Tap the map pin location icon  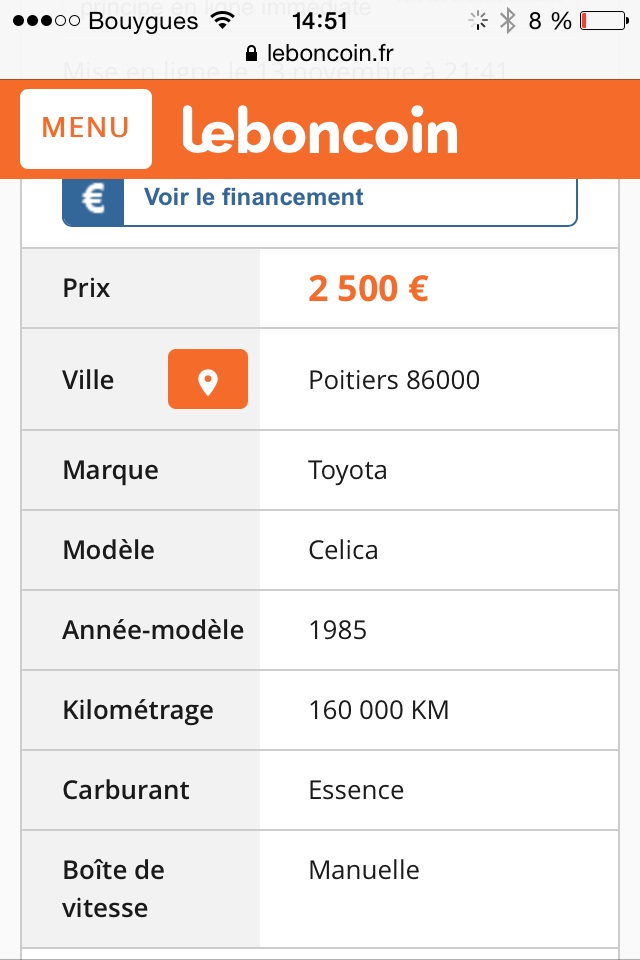click(208, 379)
